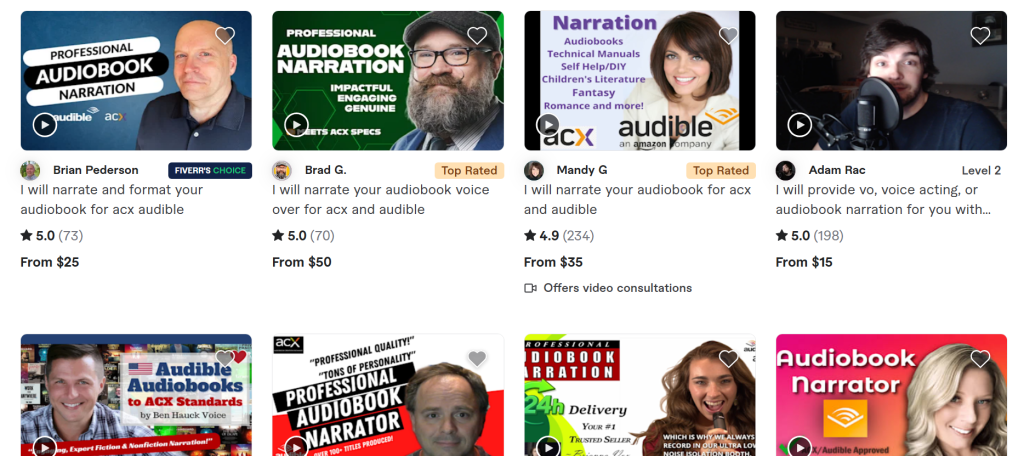
Task: Click Adam Rac's profile avatar
Action: [x=785, y=171]
